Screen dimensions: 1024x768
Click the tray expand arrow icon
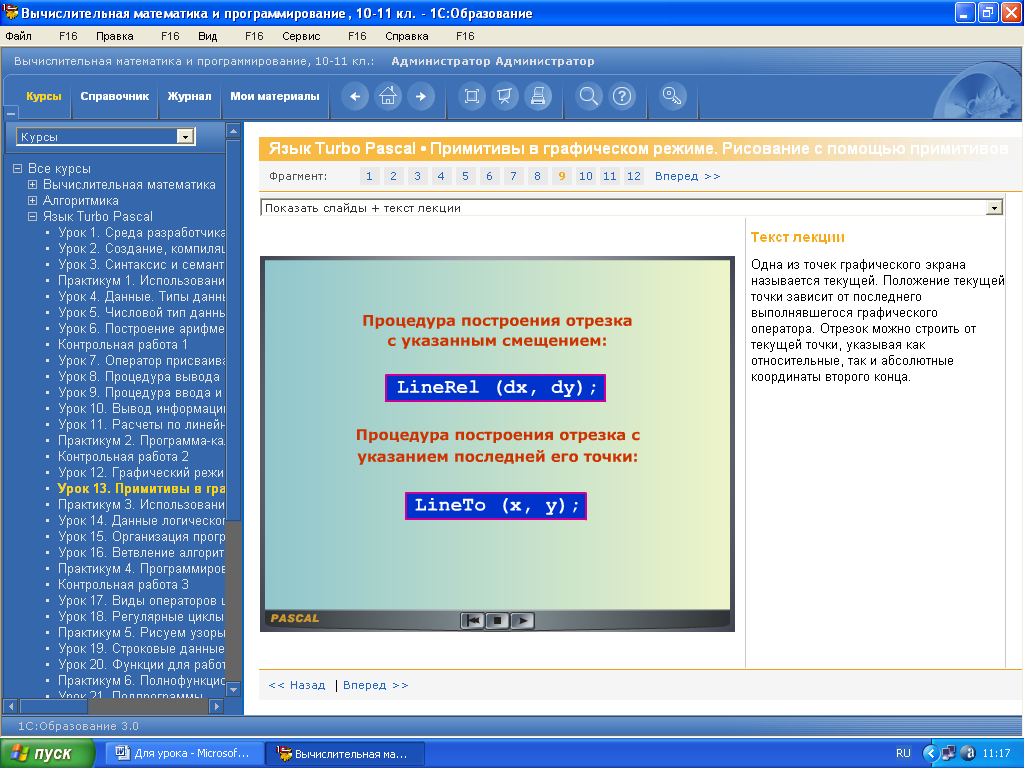click(x=930, y=753)
